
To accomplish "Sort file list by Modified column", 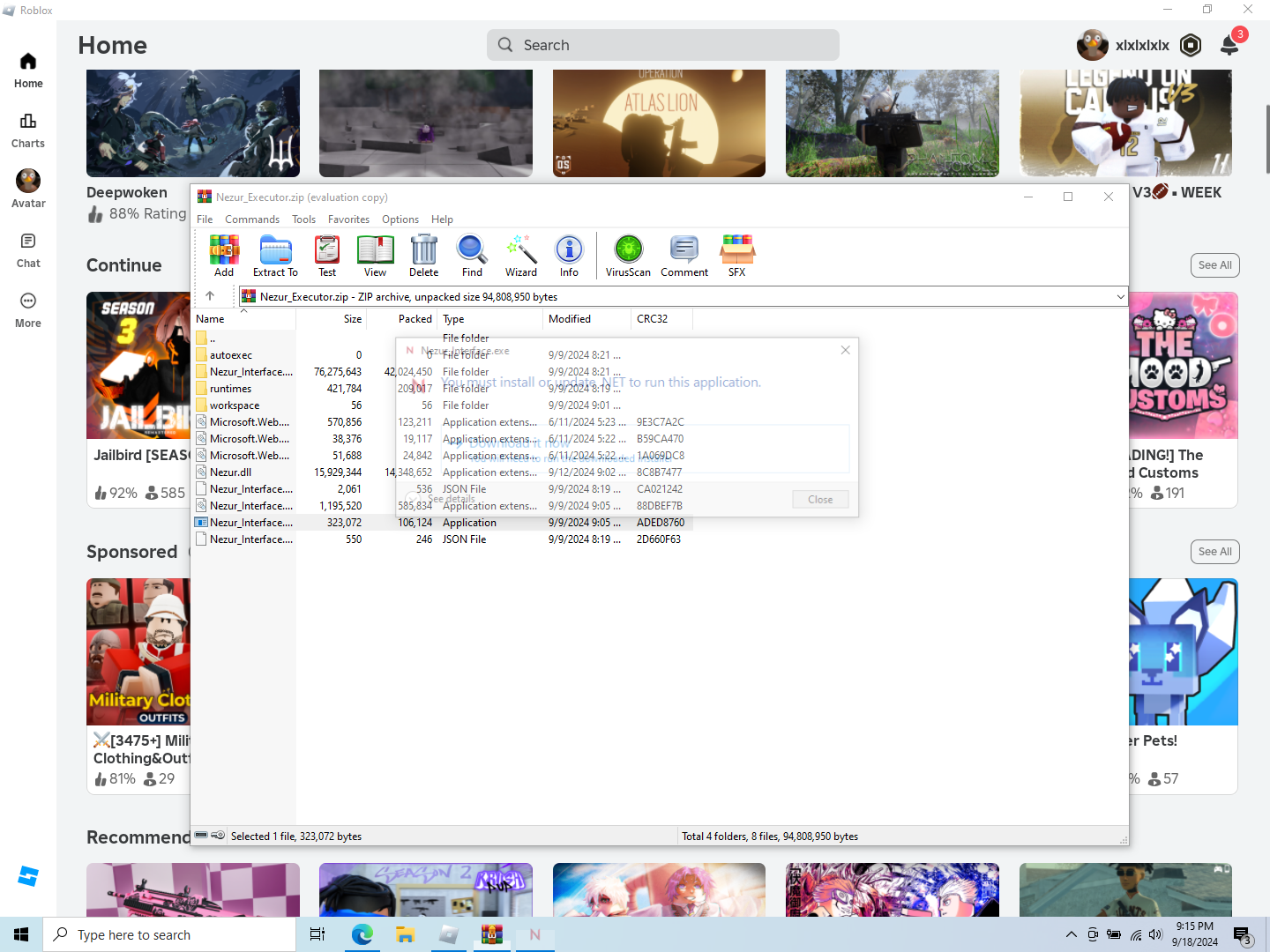I will click(586, 319).
